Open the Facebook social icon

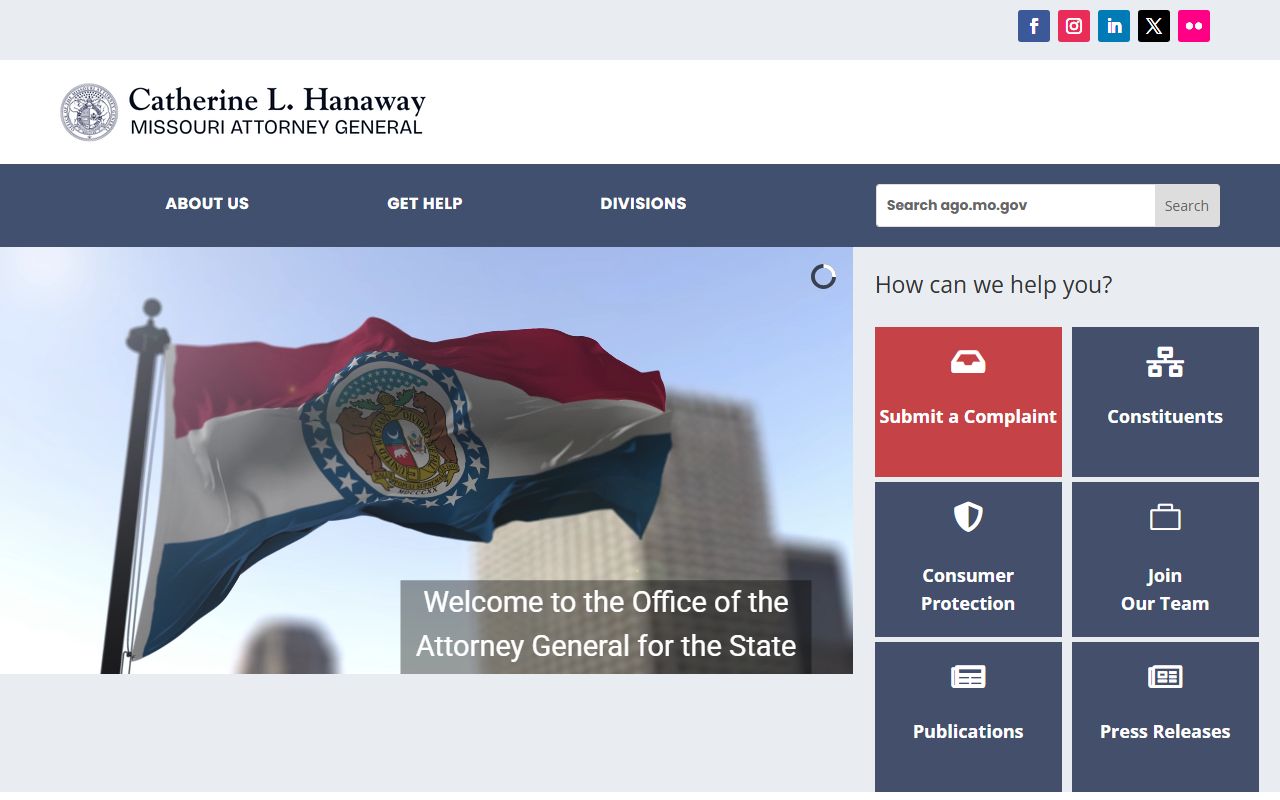tap(1034, 26)
